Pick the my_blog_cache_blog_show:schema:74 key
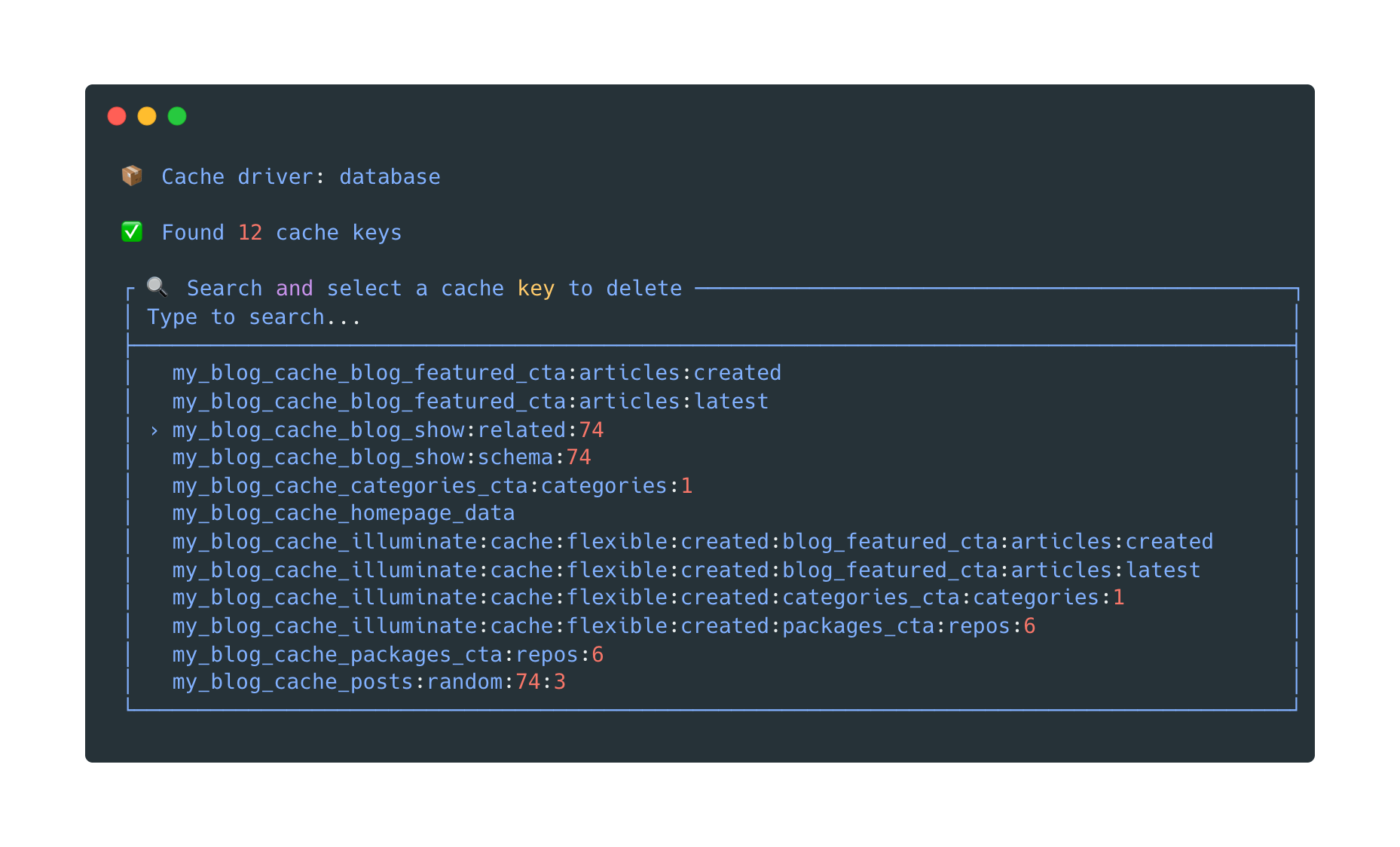Image resolution: width=1400 pixels, height=847 pixels. [381, 457]
